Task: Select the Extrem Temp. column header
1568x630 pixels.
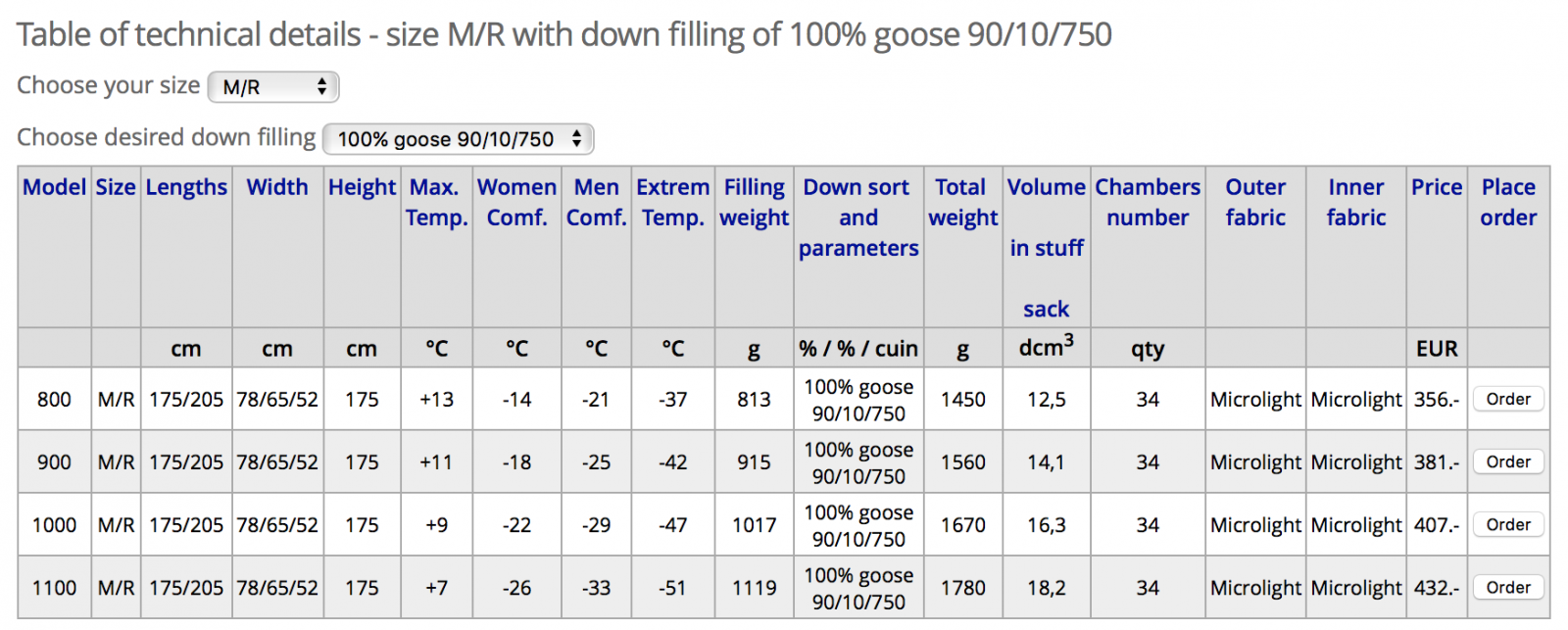Action: point(672,202)
